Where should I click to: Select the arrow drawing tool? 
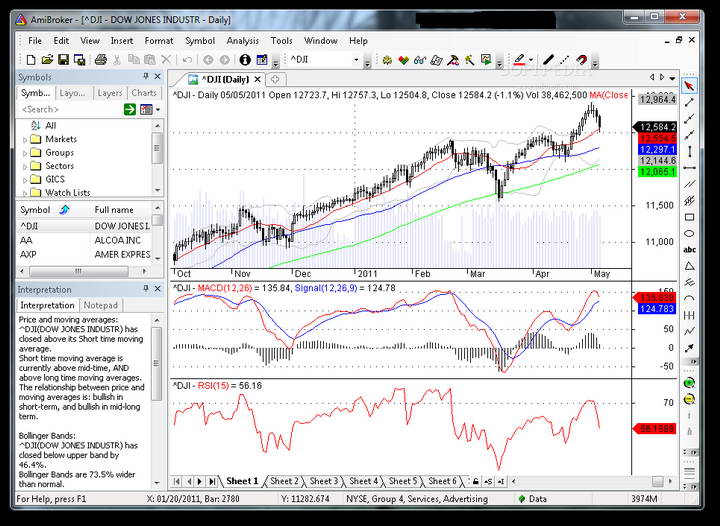tap(689, 348)
